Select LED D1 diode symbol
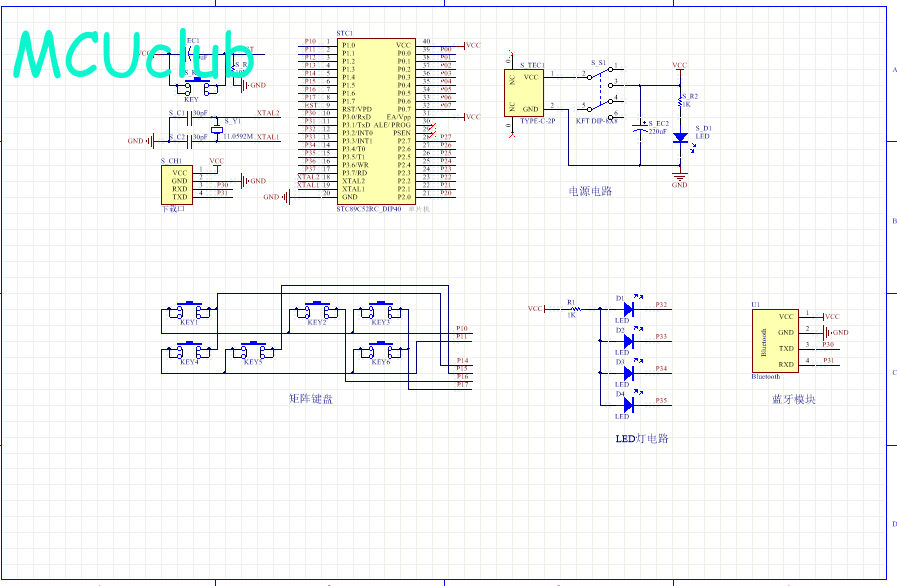 click(628, 309)
